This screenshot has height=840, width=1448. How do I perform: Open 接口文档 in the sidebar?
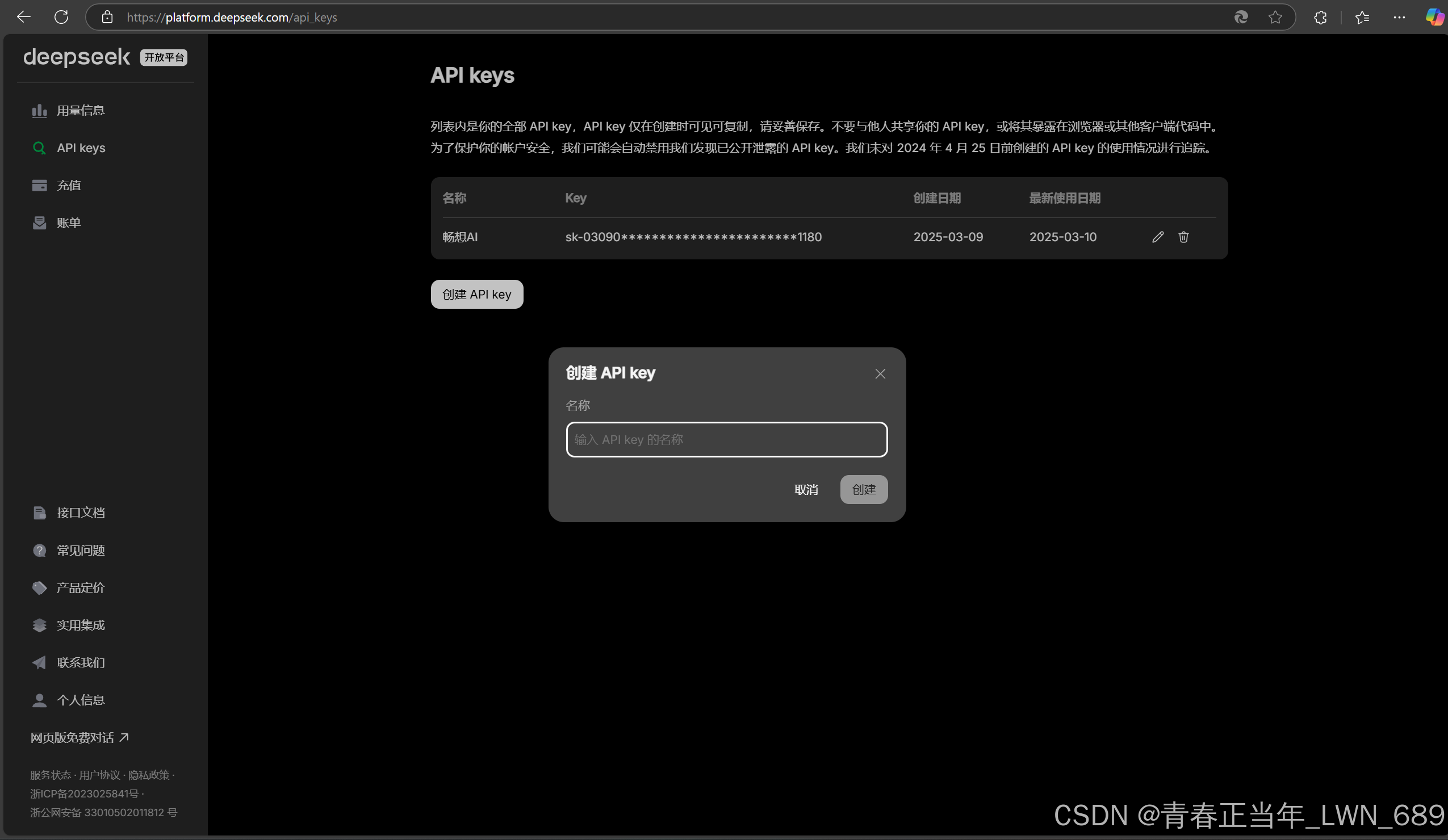[81, 513]
